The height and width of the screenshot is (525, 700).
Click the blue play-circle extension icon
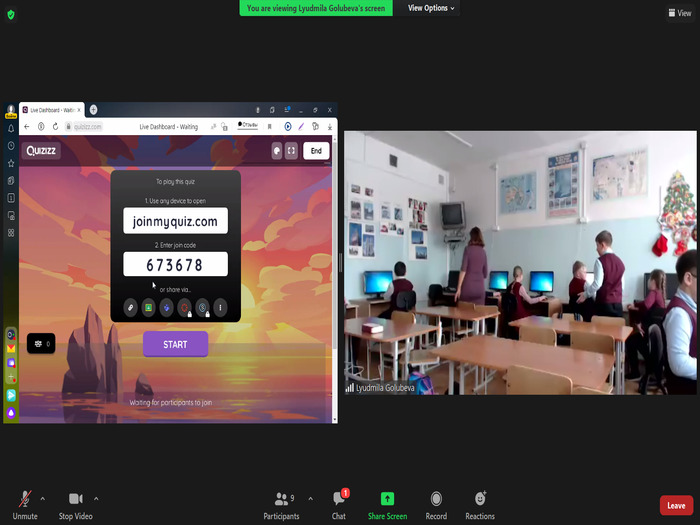[288, 127]
